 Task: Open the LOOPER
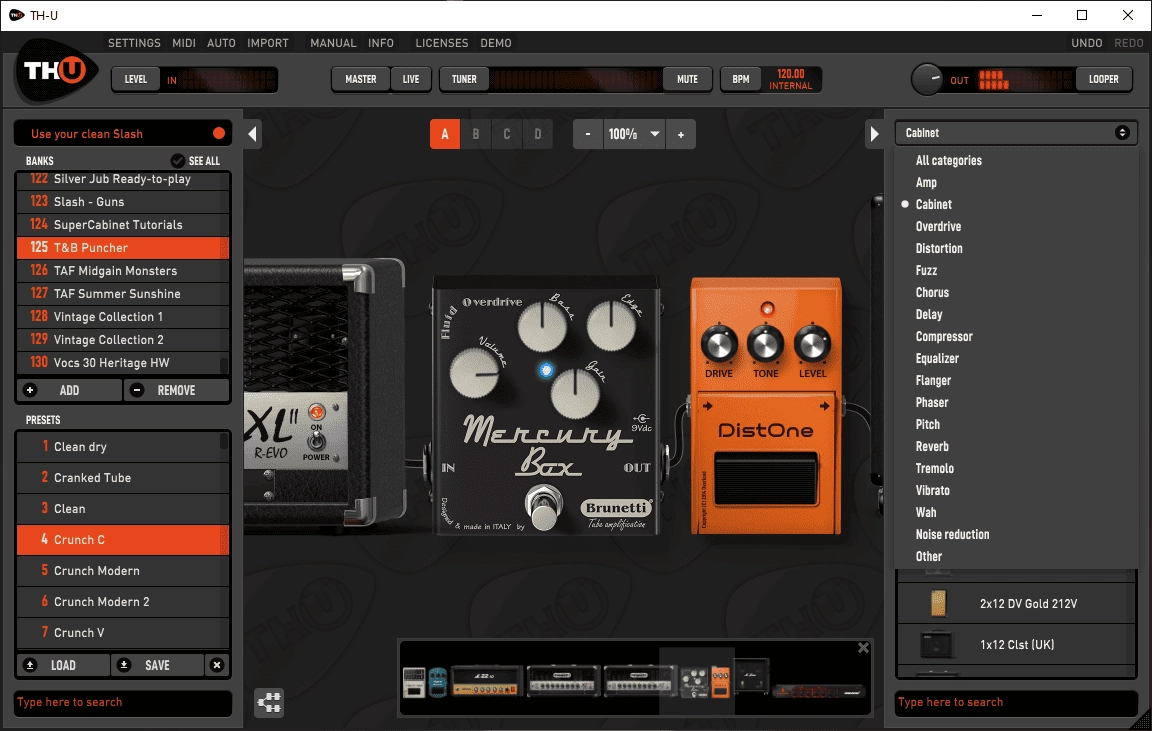1104,79
